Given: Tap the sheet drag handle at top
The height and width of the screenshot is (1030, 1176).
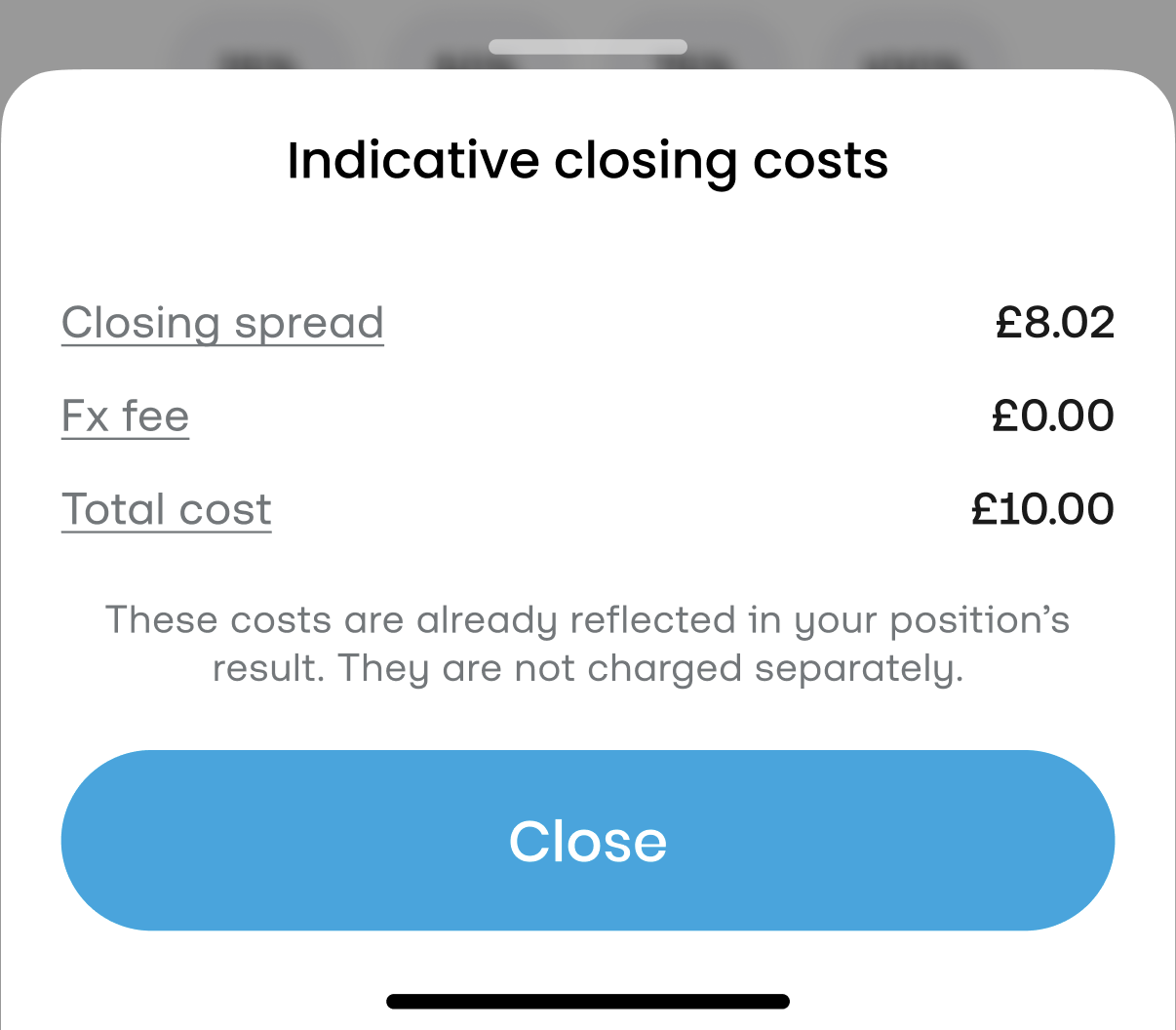Looking at the screenshot, I should 587,47.
